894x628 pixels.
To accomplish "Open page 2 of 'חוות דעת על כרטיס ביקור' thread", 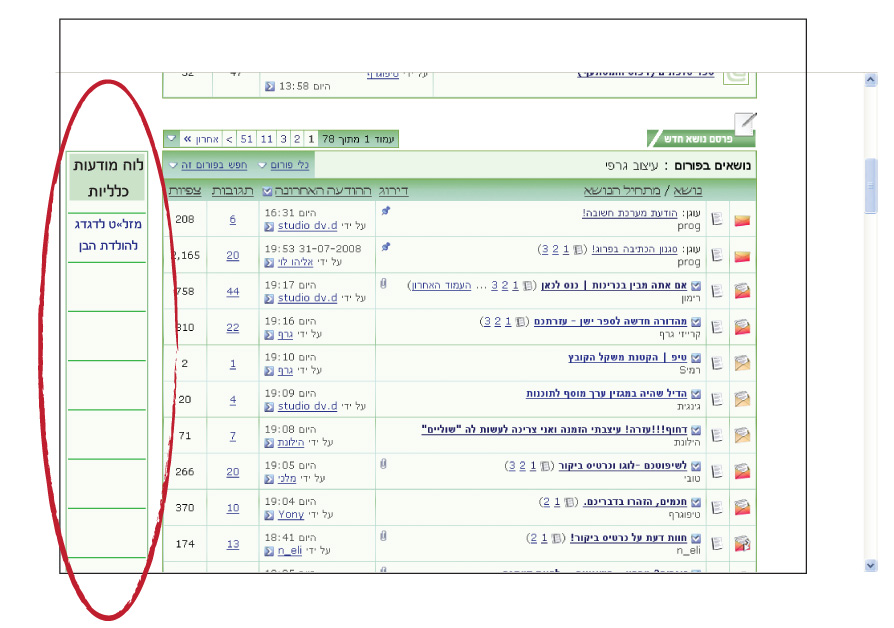I will coord(533,538).
